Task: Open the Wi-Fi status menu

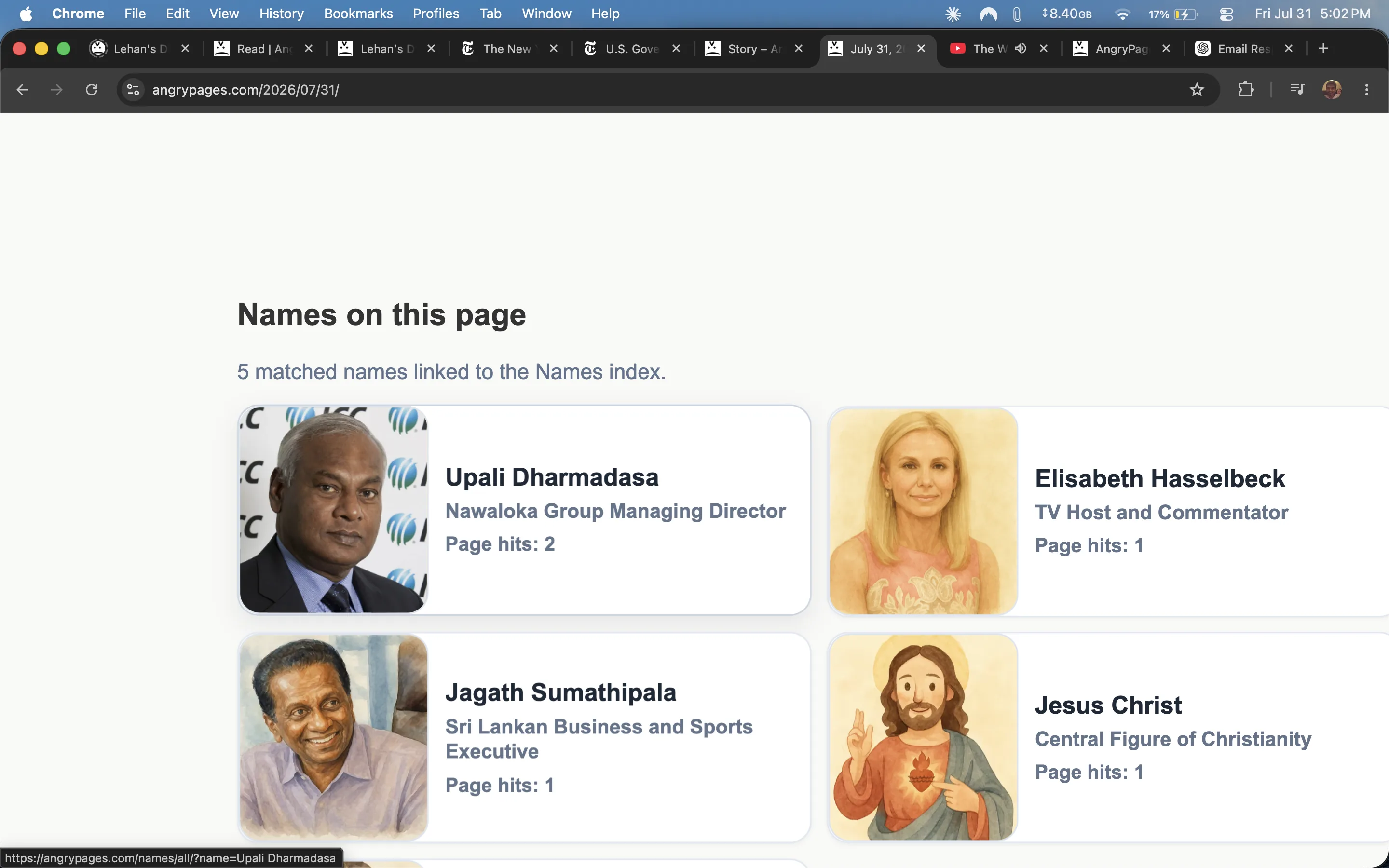Action: [x=1122, y=14]
